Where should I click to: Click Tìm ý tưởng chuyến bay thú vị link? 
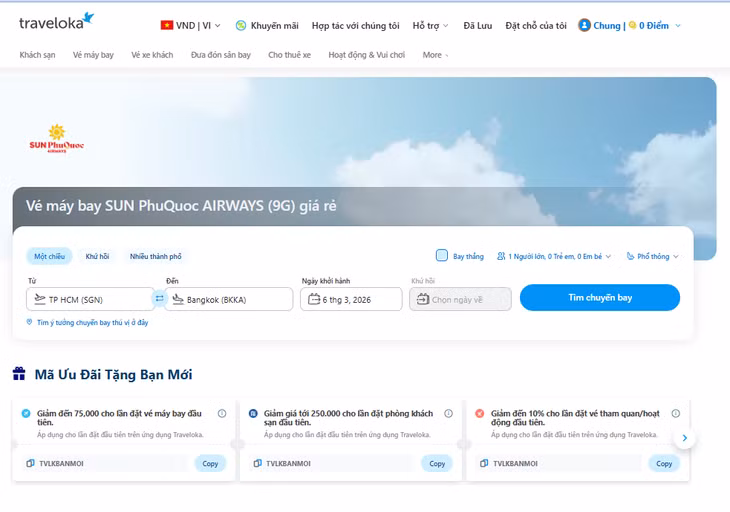point(93,322)
